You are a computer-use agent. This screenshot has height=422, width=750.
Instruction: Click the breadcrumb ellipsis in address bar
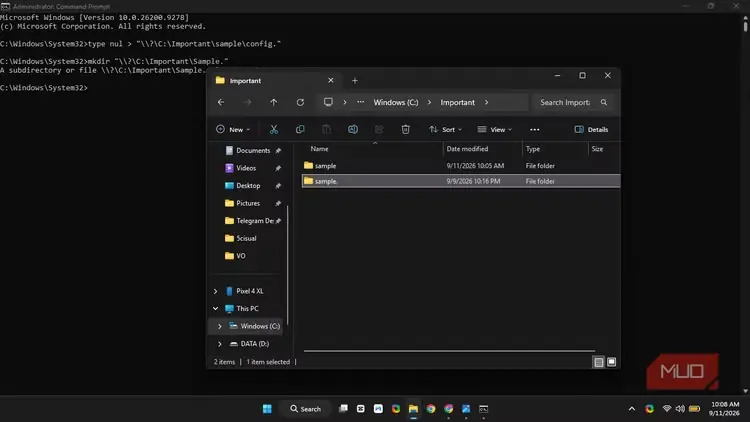pos(361,102)
